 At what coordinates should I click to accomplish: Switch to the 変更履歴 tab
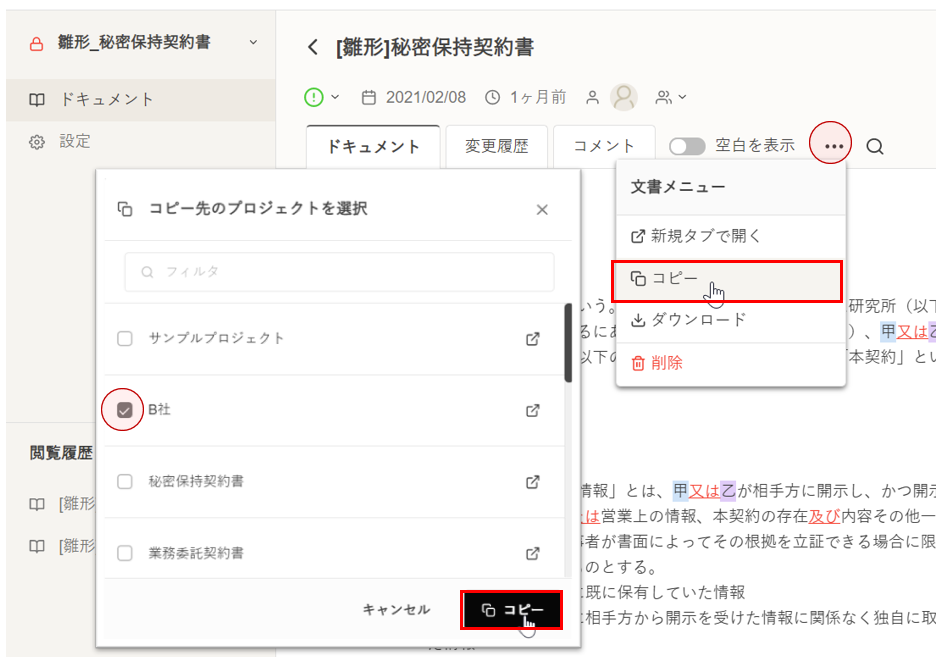click(x=496, y=146)
